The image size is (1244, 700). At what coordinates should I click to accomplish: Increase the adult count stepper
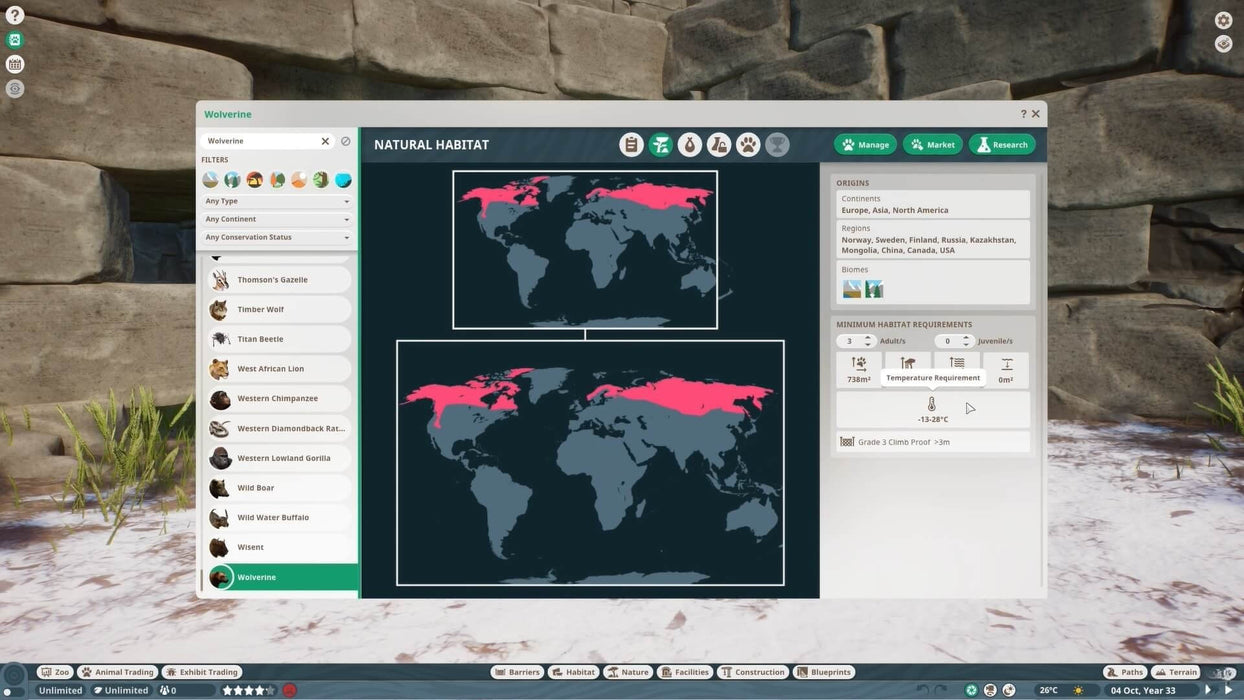click(x=868, y=338)
